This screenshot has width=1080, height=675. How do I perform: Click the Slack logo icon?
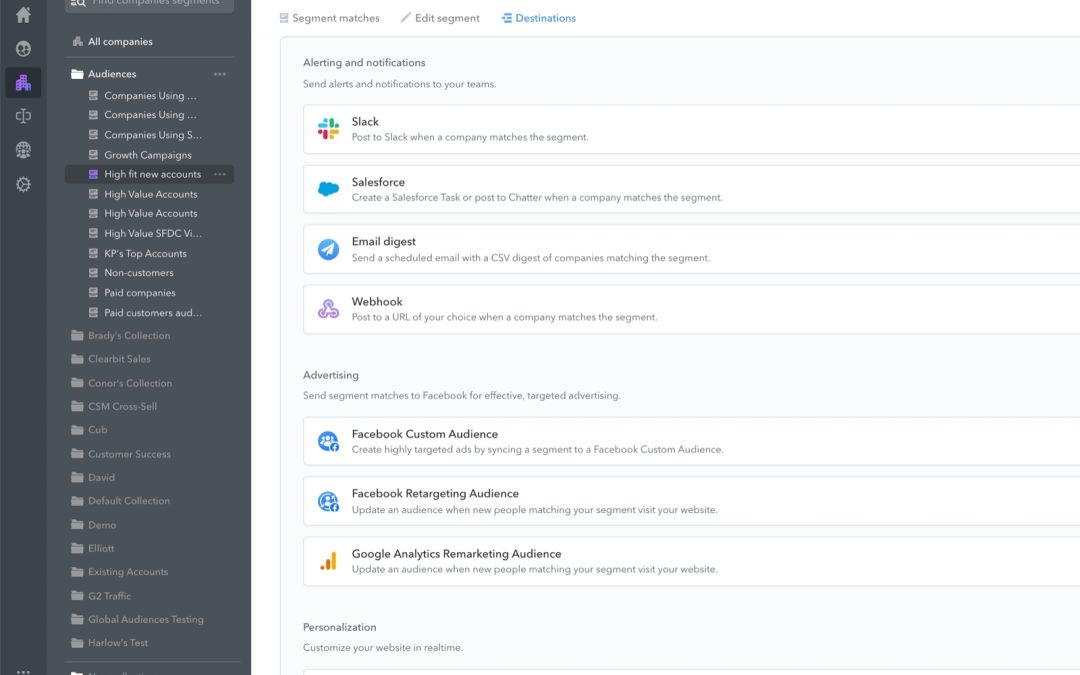tap(329, 129)
